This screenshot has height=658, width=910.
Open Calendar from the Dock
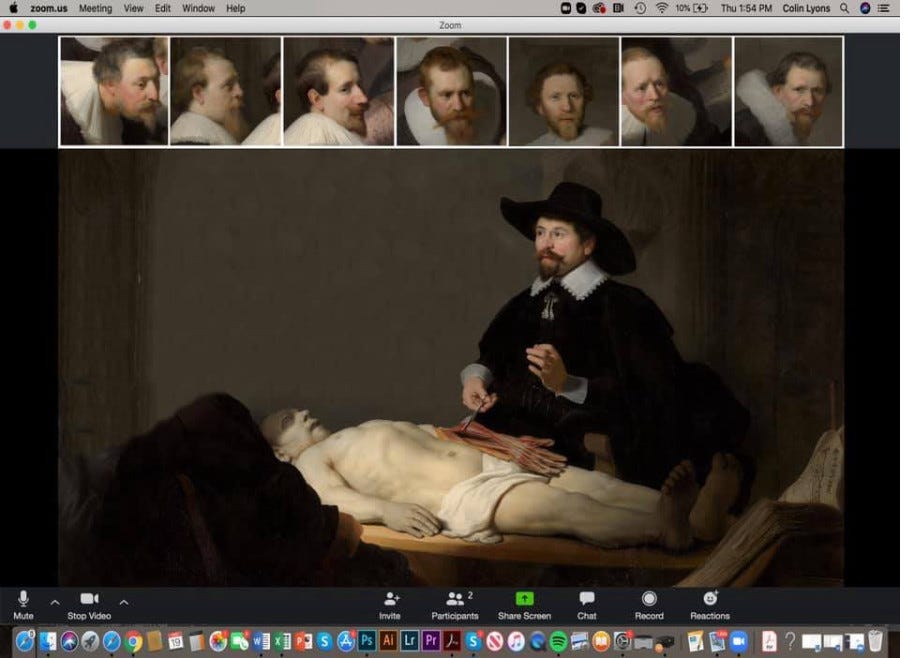click(175, 641)
